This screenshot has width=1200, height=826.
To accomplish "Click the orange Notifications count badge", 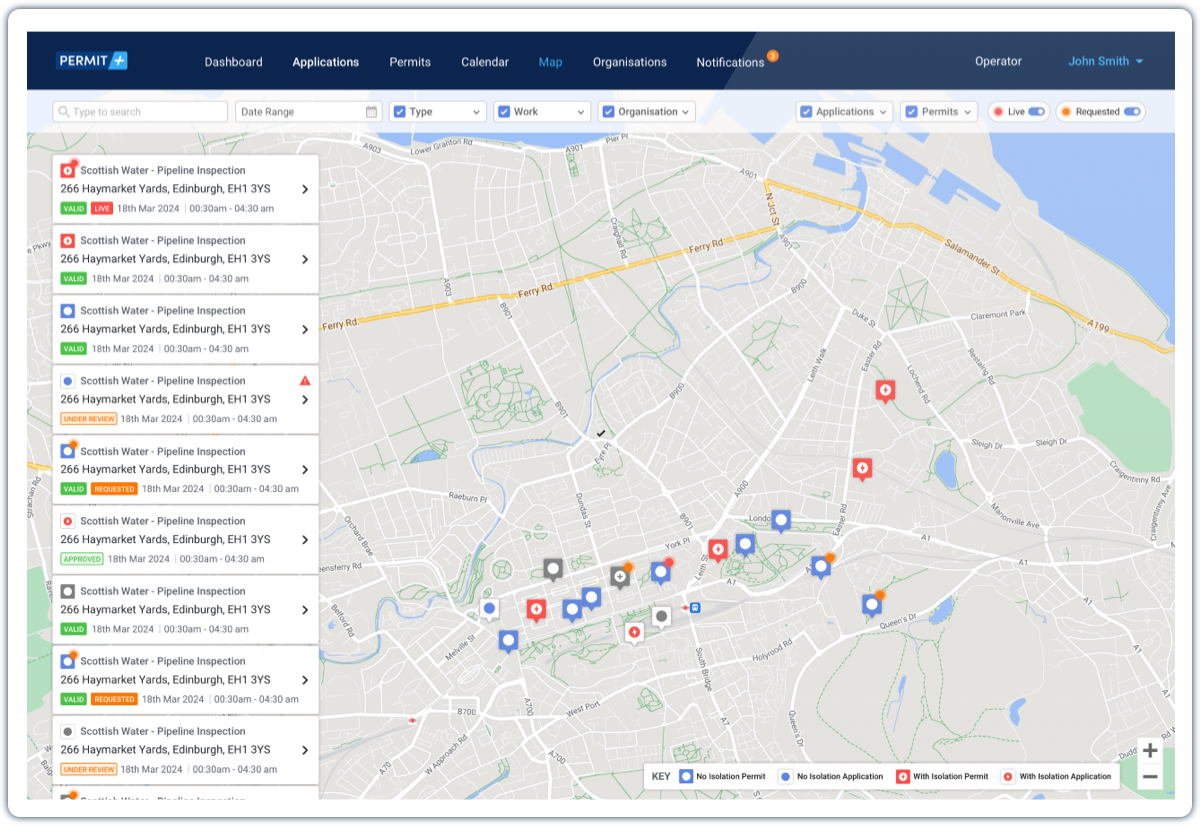I will (x=772, y=56).
